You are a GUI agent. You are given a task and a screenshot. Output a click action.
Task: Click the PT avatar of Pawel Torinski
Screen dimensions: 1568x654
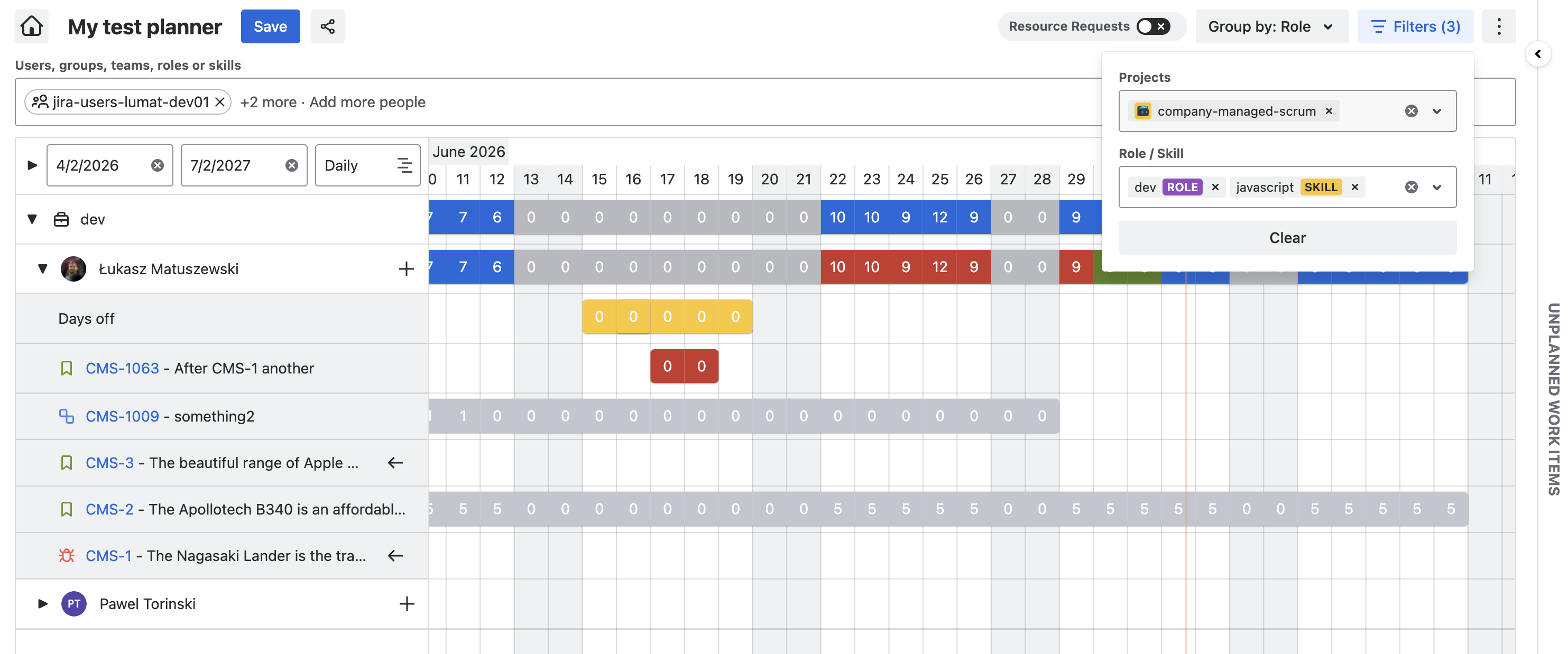tap(73, 603)
